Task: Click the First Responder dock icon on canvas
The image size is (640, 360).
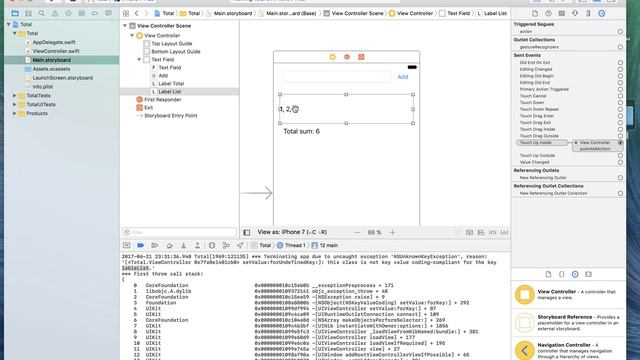Action: (x=347, y=57)
